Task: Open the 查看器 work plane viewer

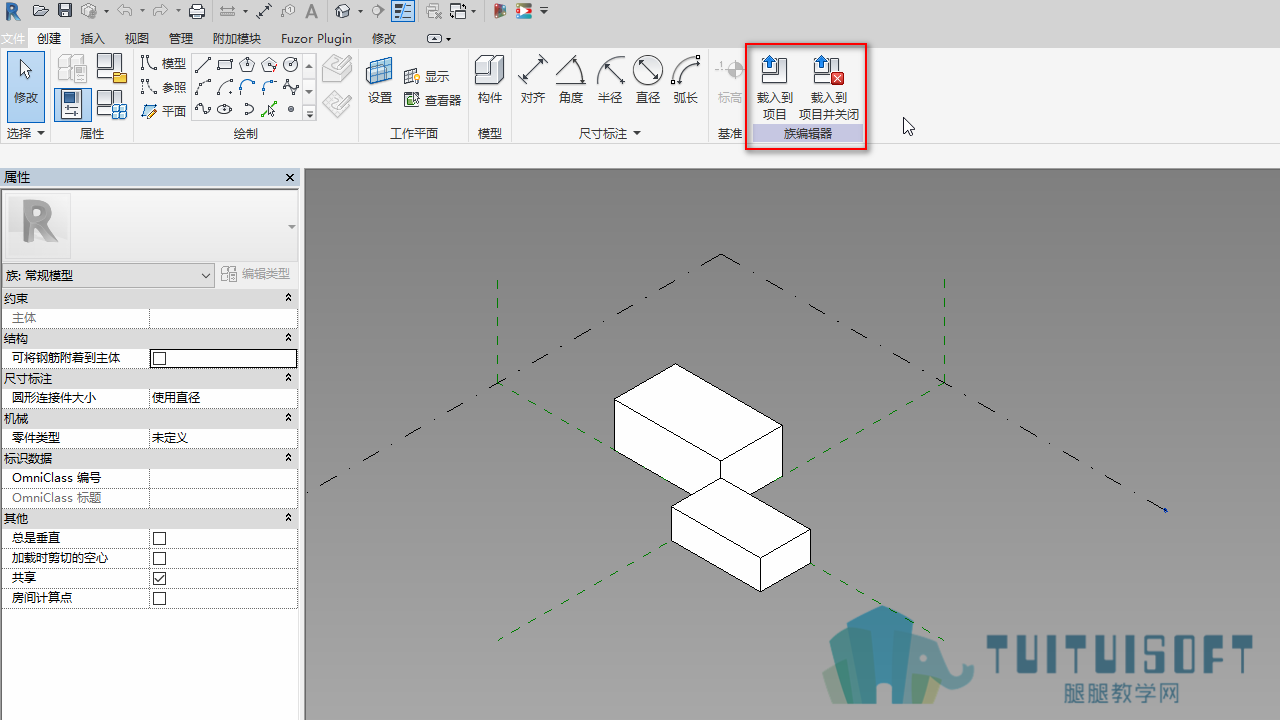Action: (432, 100)
